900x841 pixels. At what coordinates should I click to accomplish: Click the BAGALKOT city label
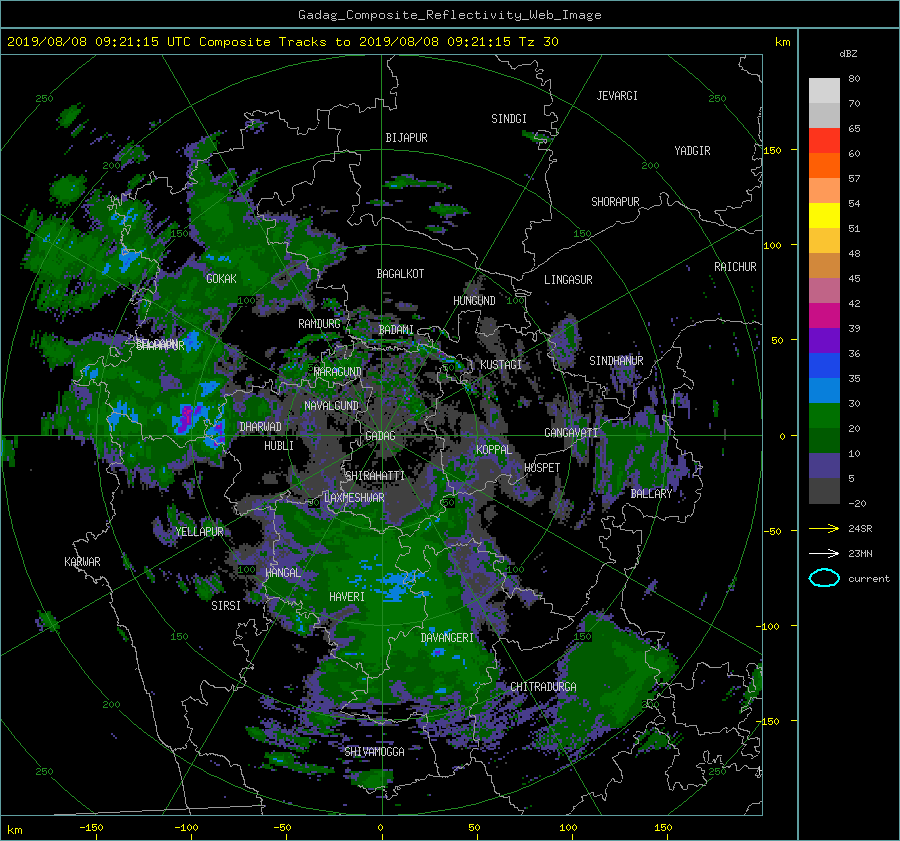tap(400, 274)
